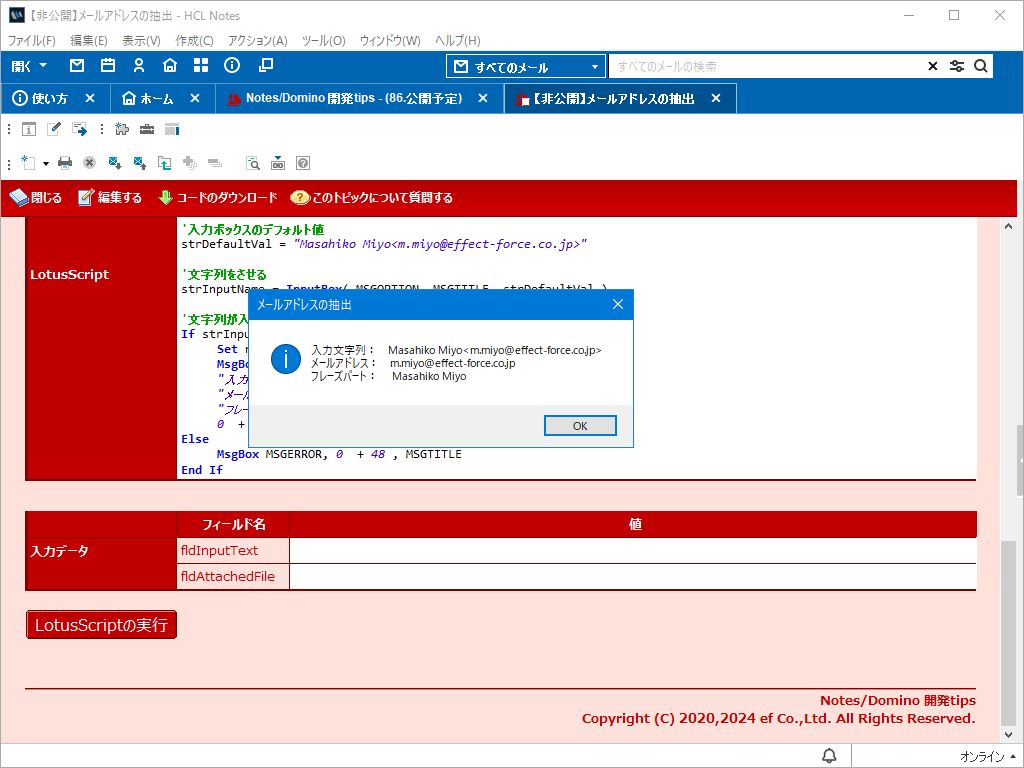Open the アクション(A) menu
This screenshot has width=1024, height=768.
click(257, 41)
